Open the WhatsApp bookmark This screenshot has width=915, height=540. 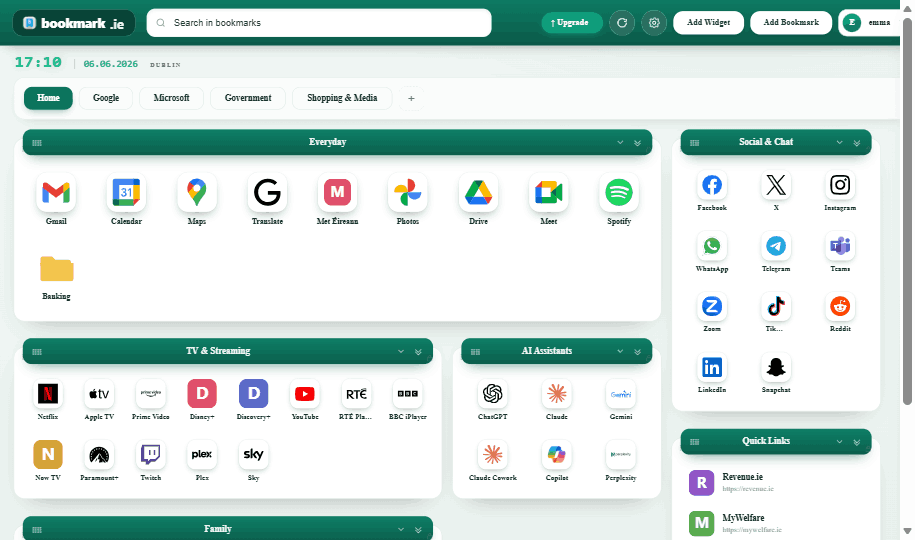pyautogui.click(x=711, y=246)
